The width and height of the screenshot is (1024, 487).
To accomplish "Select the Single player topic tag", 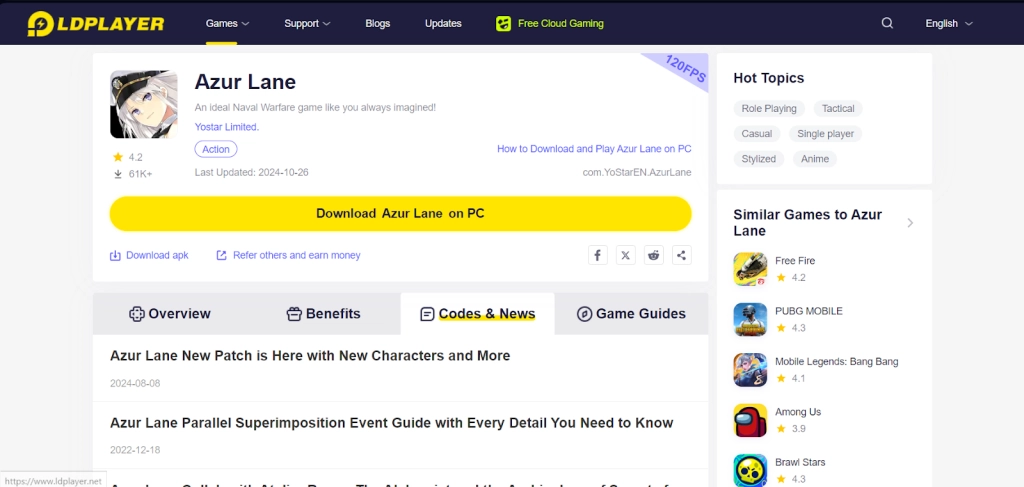I will click(825, 134).
